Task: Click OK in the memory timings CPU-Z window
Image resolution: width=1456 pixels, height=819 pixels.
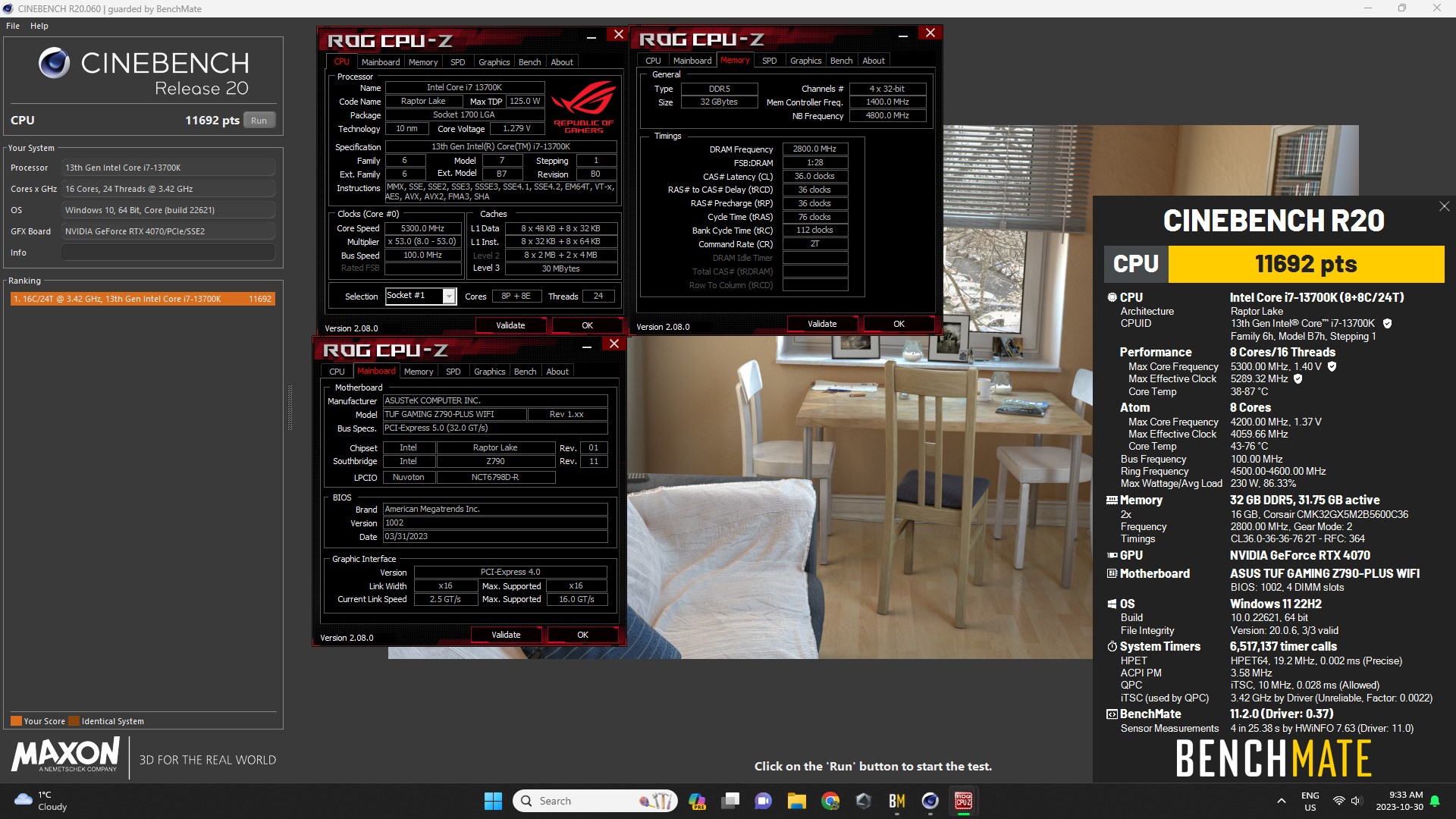Action: coord(899,324)
